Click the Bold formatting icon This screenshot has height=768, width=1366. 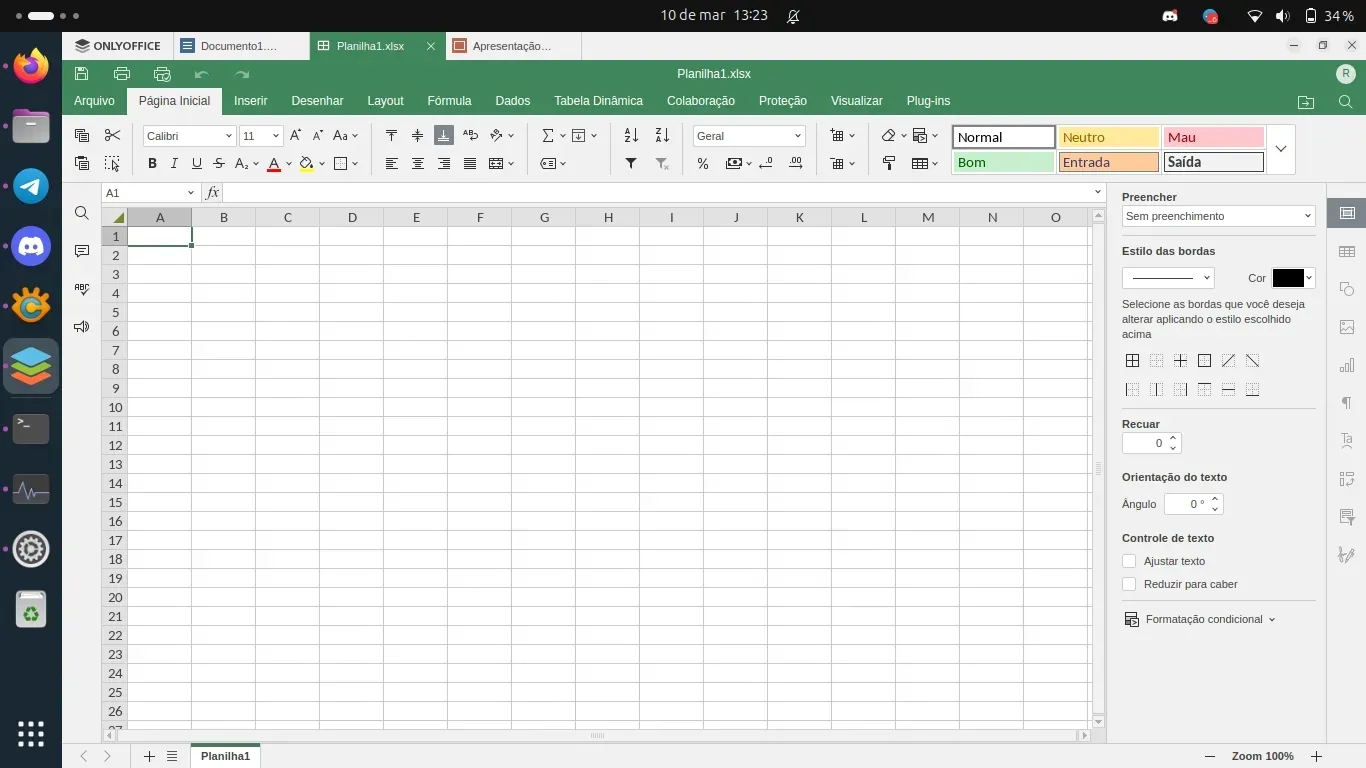pos(152,164)
